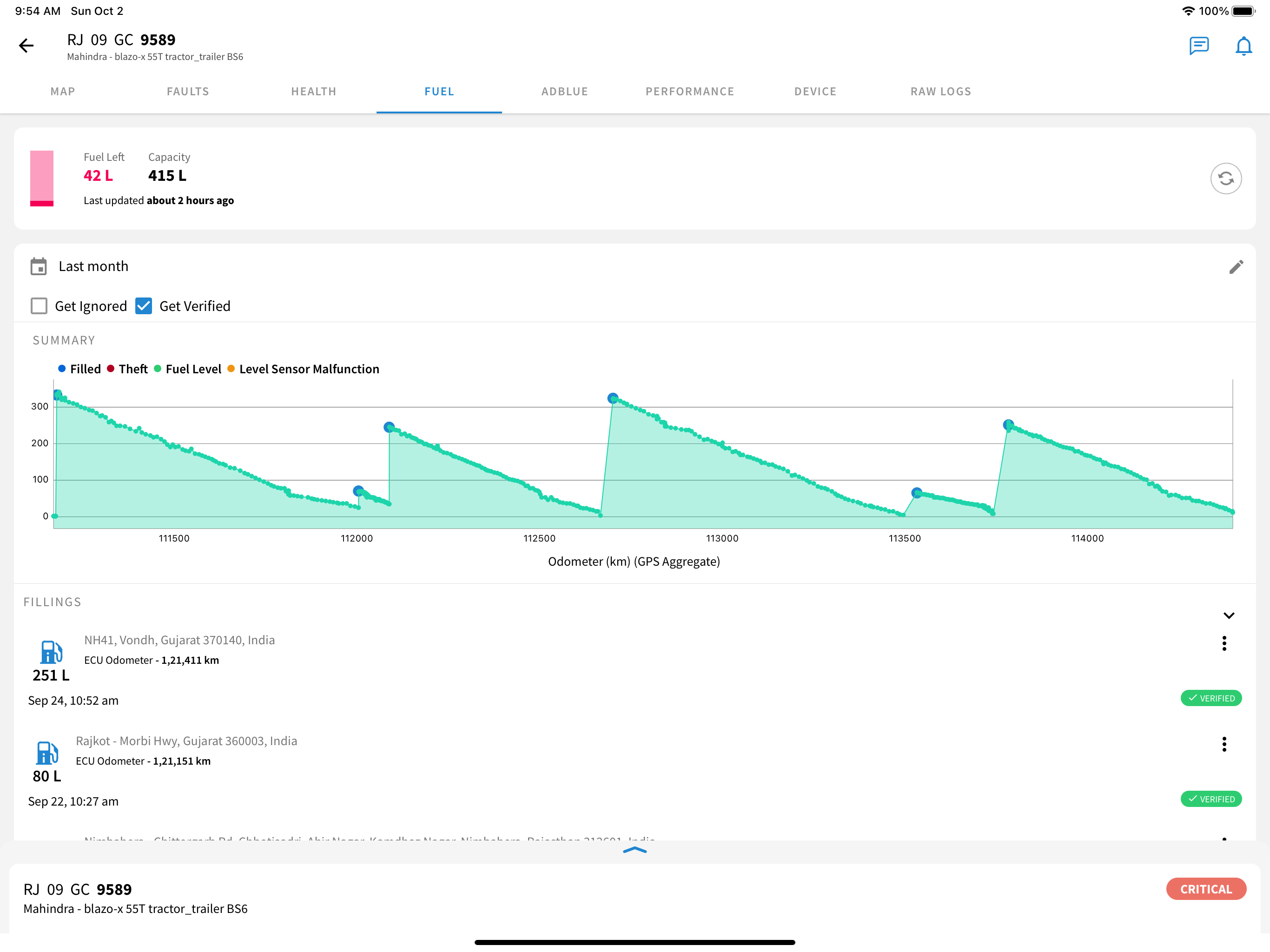Switch to the Performance tab

pos(689,92)
